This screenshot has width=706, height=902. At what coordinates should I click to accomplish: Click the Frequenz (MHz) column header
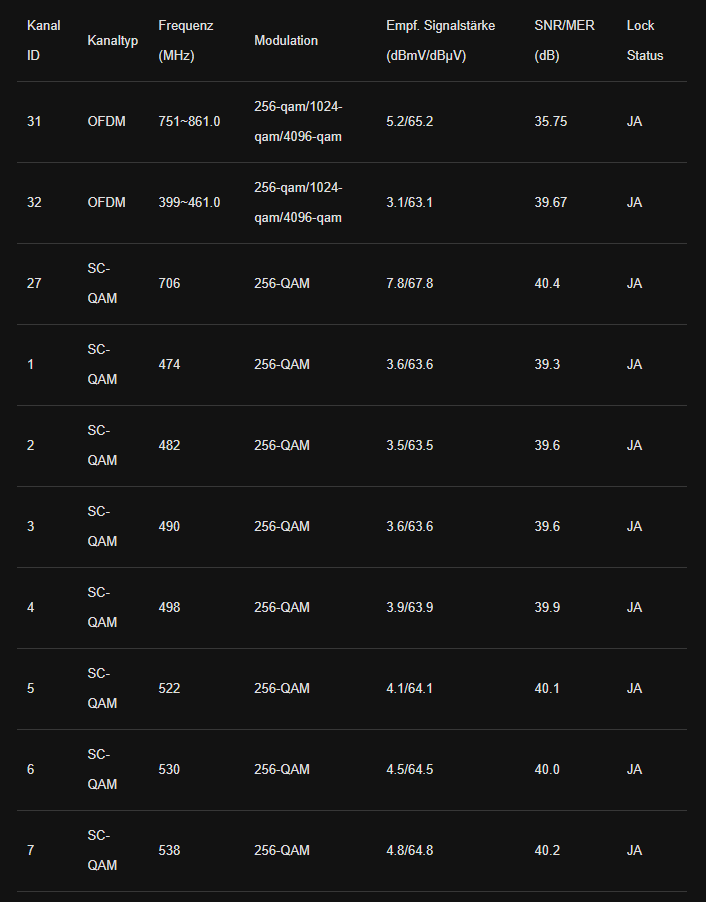click(185, 40)
